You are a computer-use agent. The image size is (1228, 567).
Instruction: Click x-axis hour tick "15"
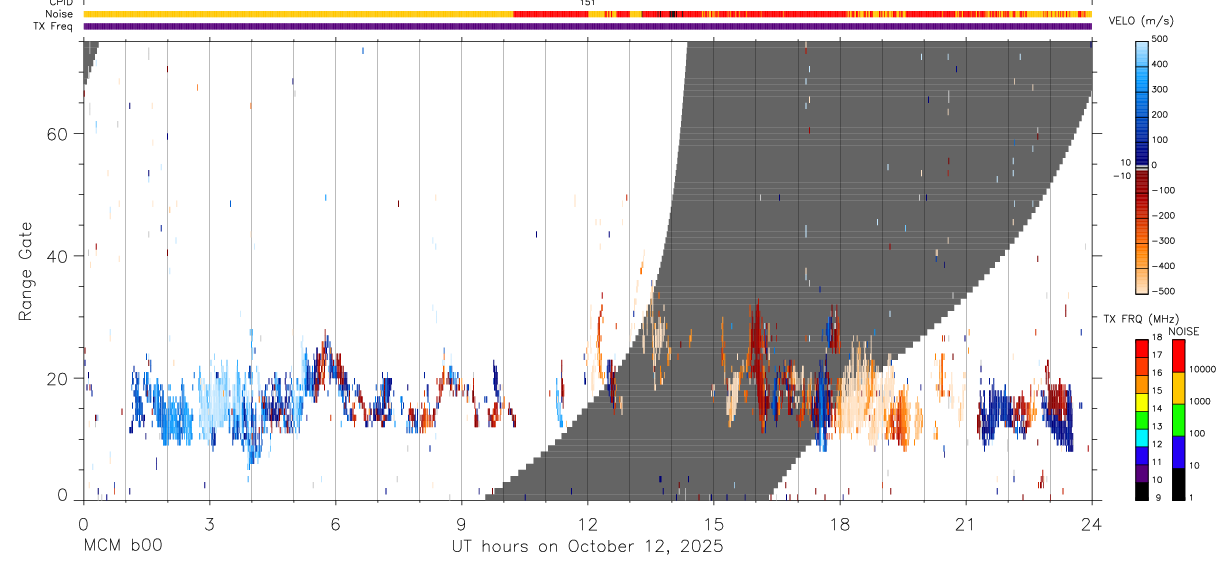713,524
